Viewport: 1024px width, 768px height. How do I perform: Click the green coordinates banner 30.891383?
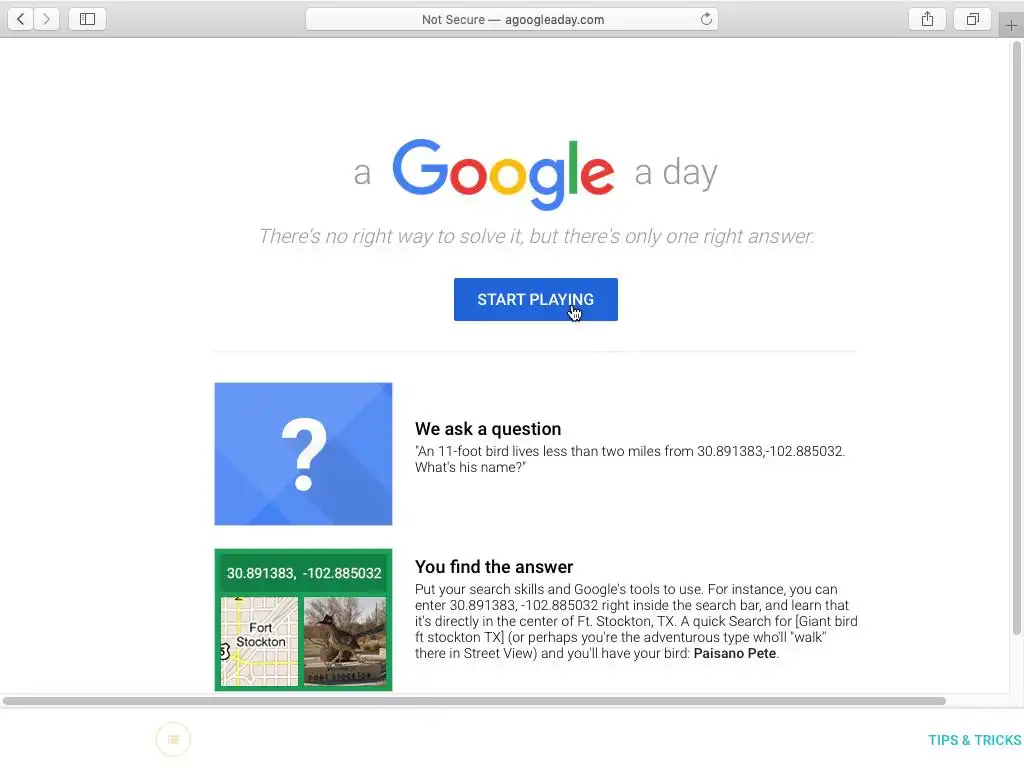click(x=304, y=573)
